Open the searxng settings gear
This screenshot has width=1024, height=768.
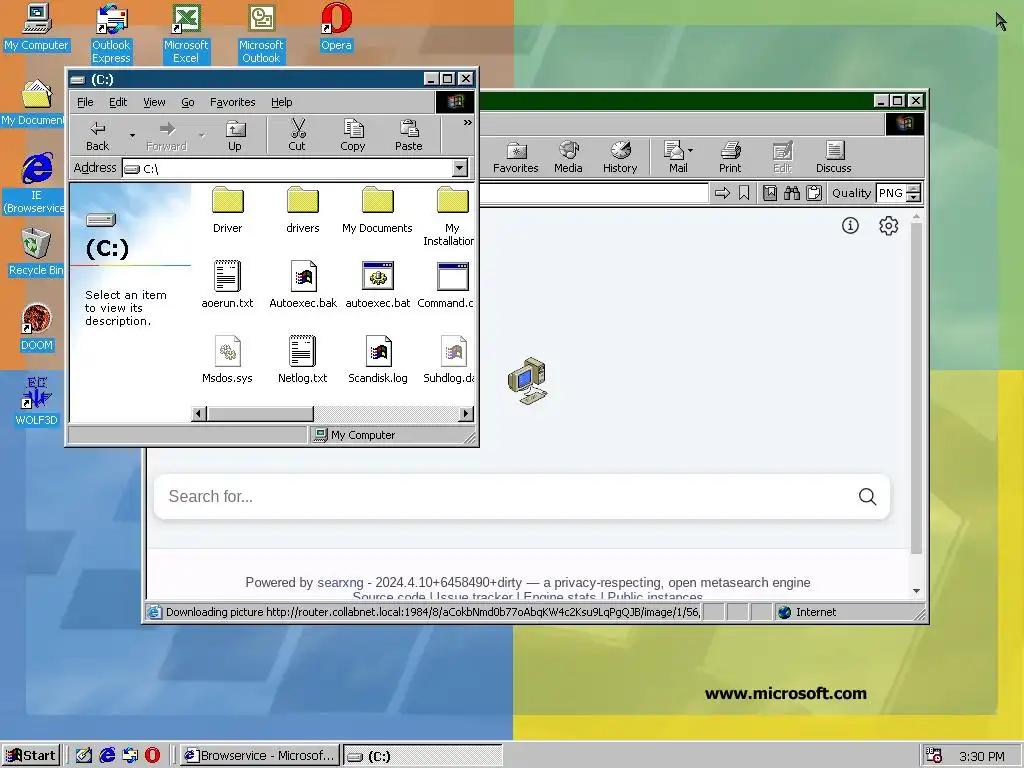[888, 225]
